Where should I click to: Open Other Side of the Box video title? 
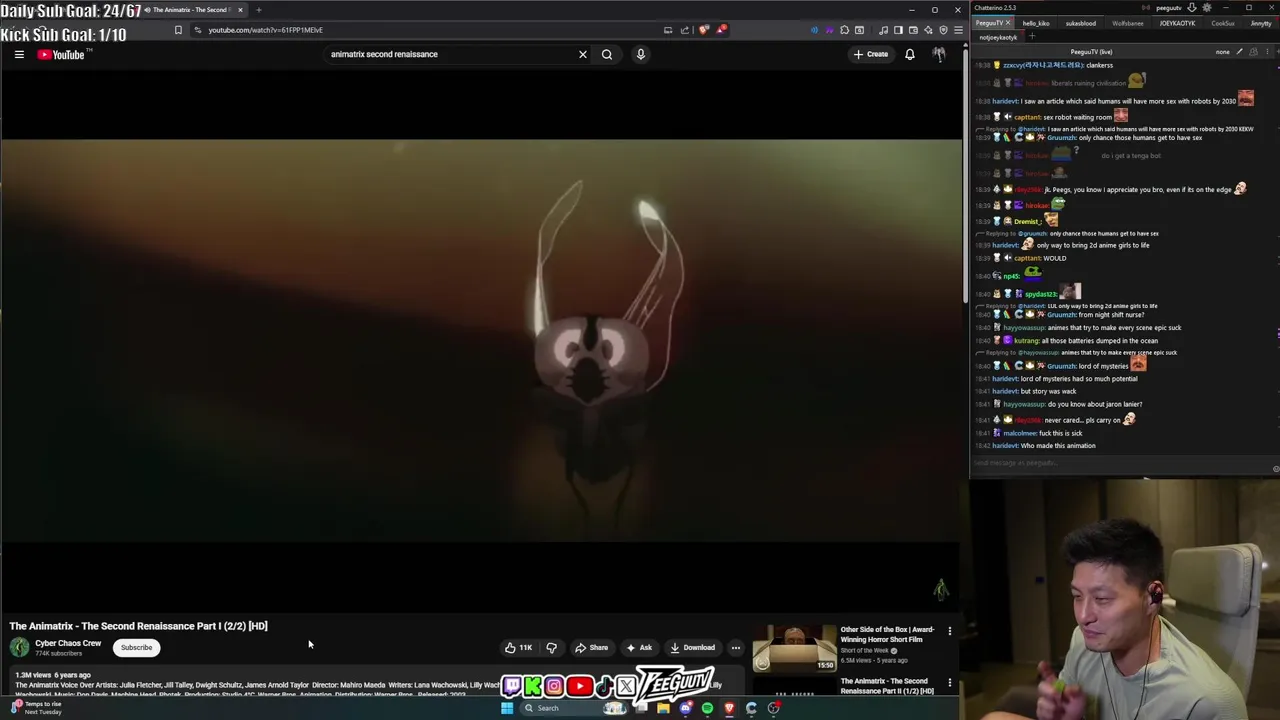click(x=887, y=634)
